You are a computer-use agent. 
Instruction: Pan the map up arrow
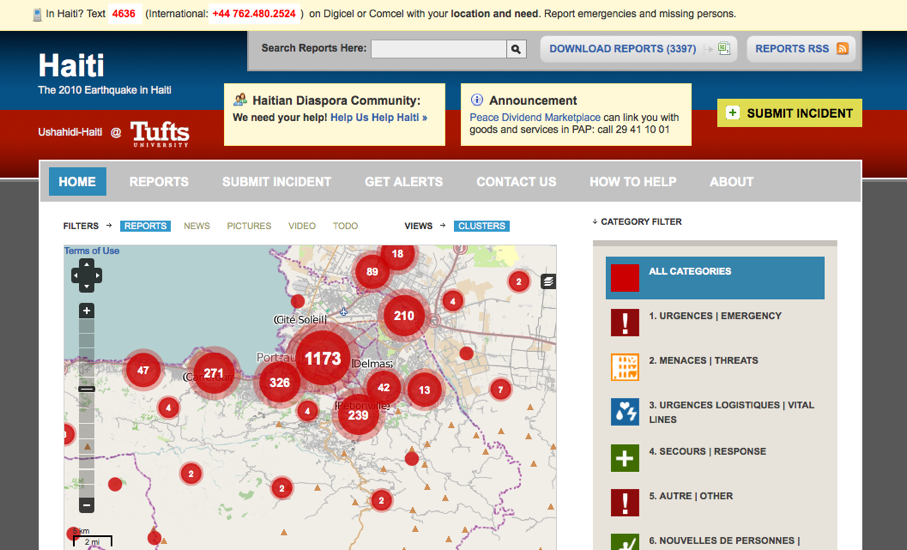[86, 264]
